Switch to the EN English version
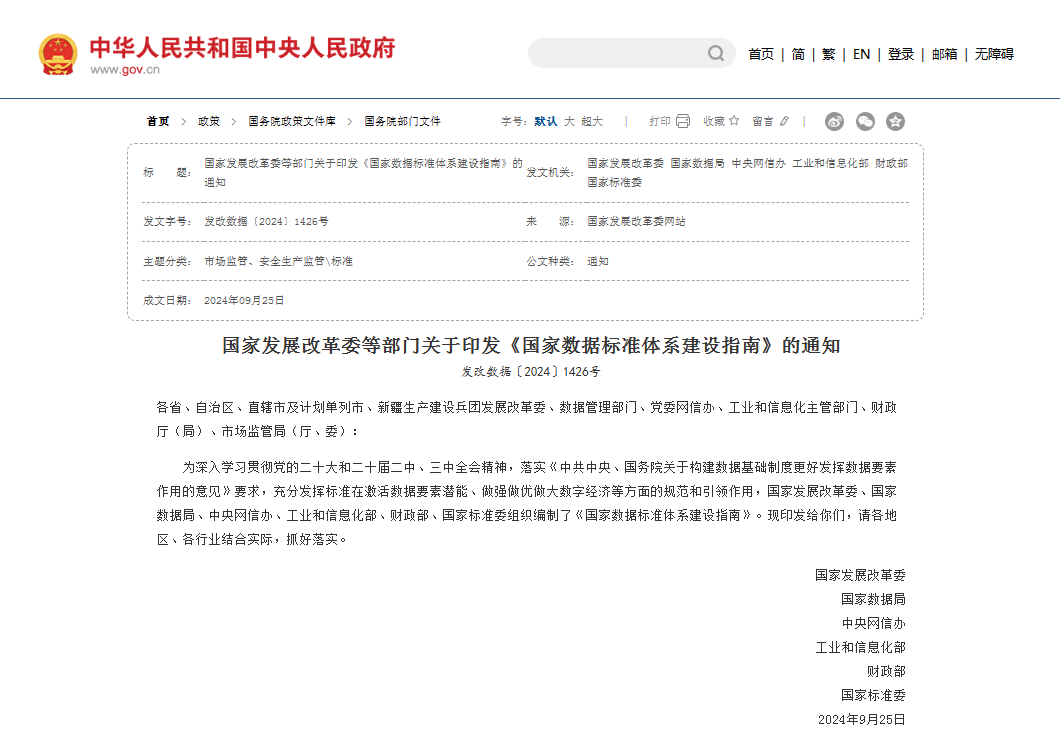1060x742 pixels. click(x=861, y=54)
